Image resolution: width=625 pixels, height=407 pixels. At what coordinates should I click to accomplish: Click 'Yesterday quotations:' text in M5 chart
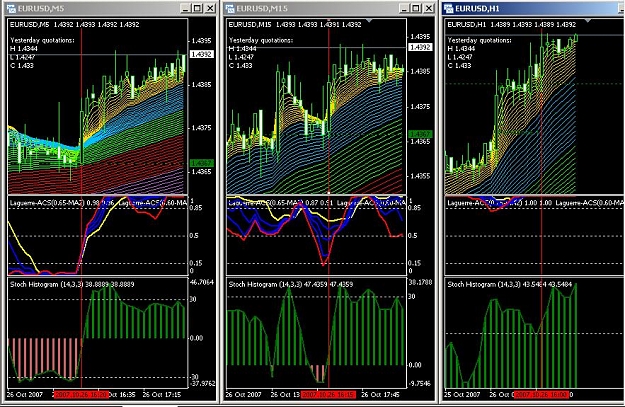[x=42, y=40]
